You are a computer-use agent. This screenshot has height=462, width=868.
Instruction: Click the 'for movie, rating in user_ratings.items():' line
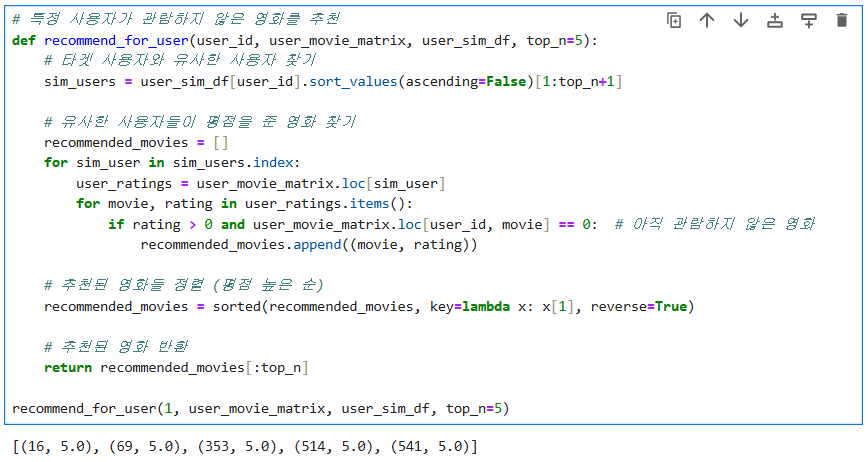(x=244, y=204)
